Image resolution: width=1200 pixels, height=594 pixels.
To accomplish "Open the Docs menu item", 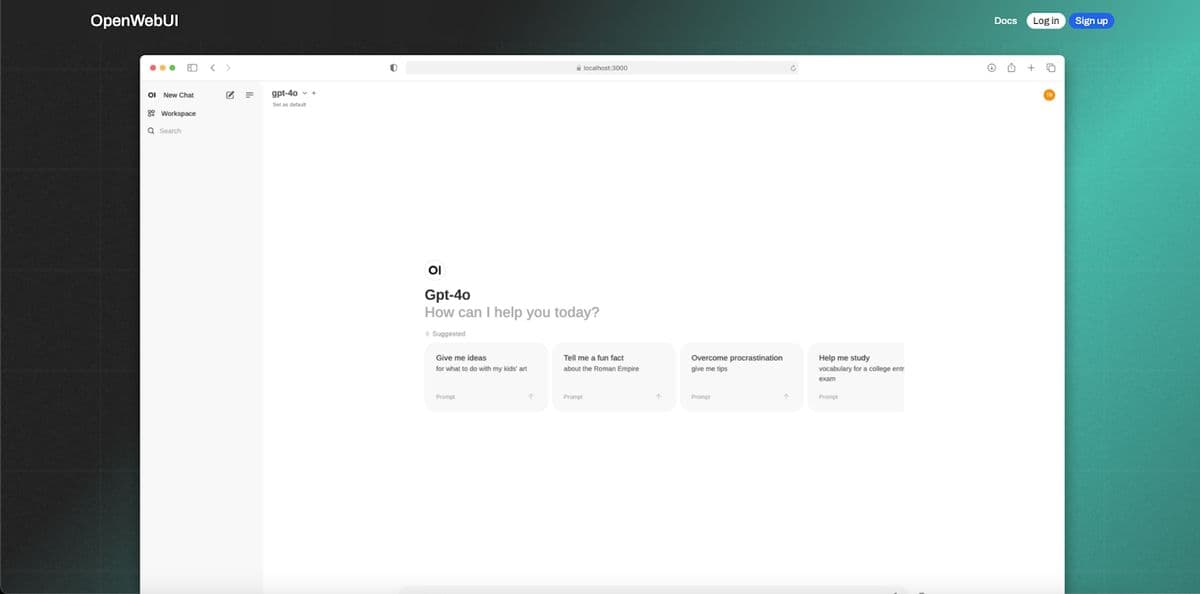I will 1005,20.
